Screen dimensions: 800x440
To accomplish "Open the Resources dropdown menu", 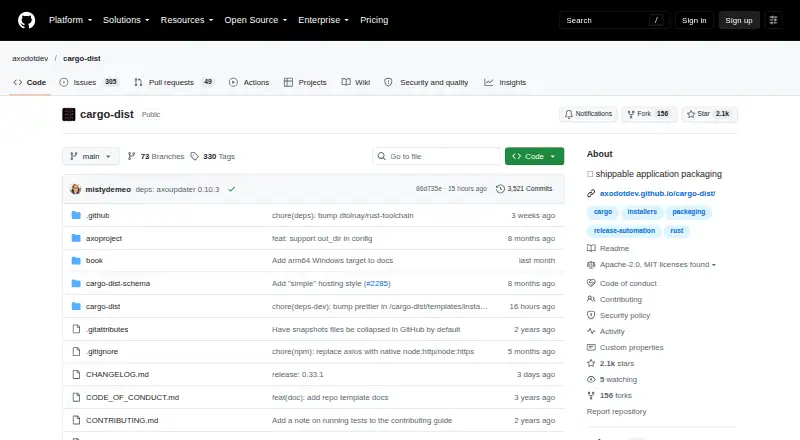I will (187, 20).
